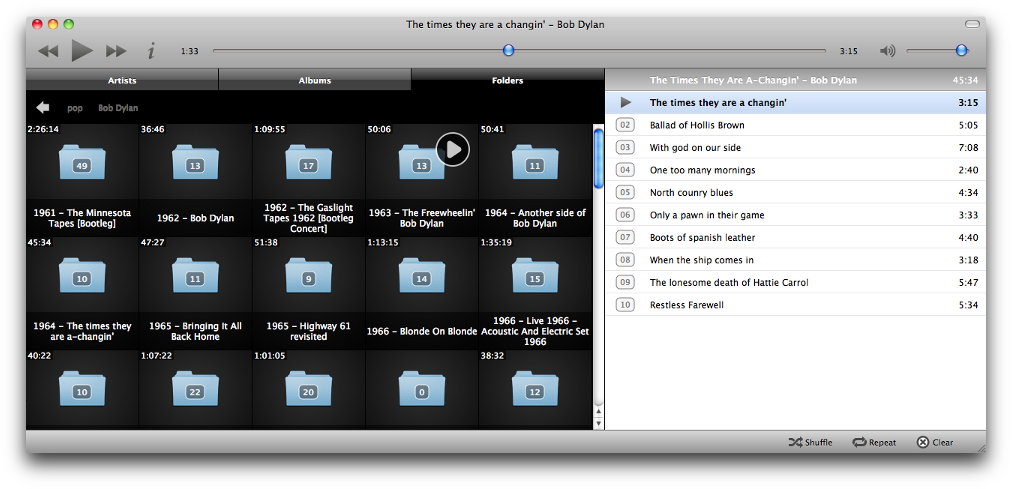The width and height of the screenshot is (1012, 489).
Task: Click the folder with 20 items
Action: (x=309, y=389)
